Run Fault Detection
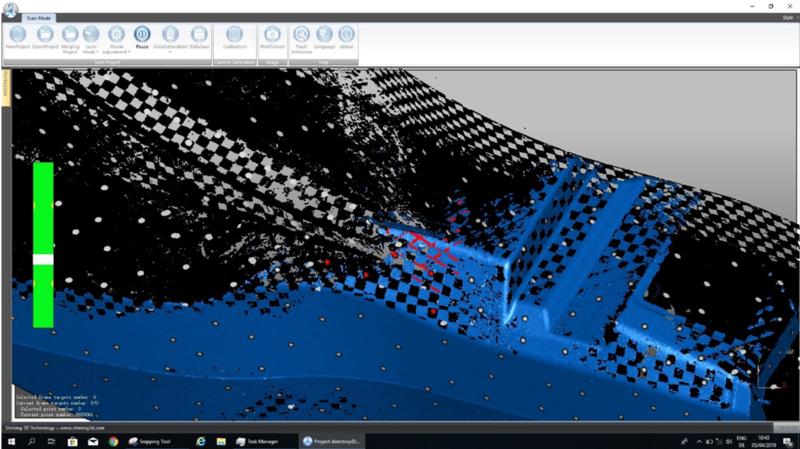This screenshot has width=800, height=449. click(x=301, y=36)
